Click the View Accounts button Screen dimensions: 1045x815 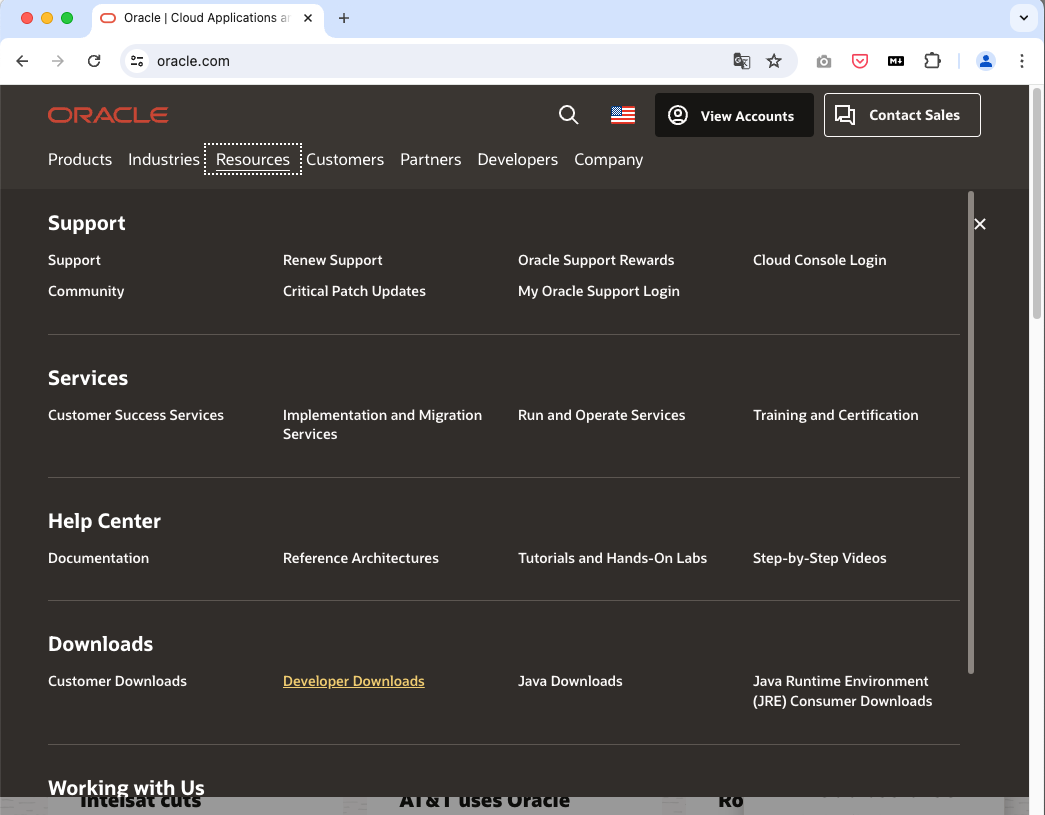[734, 115]
